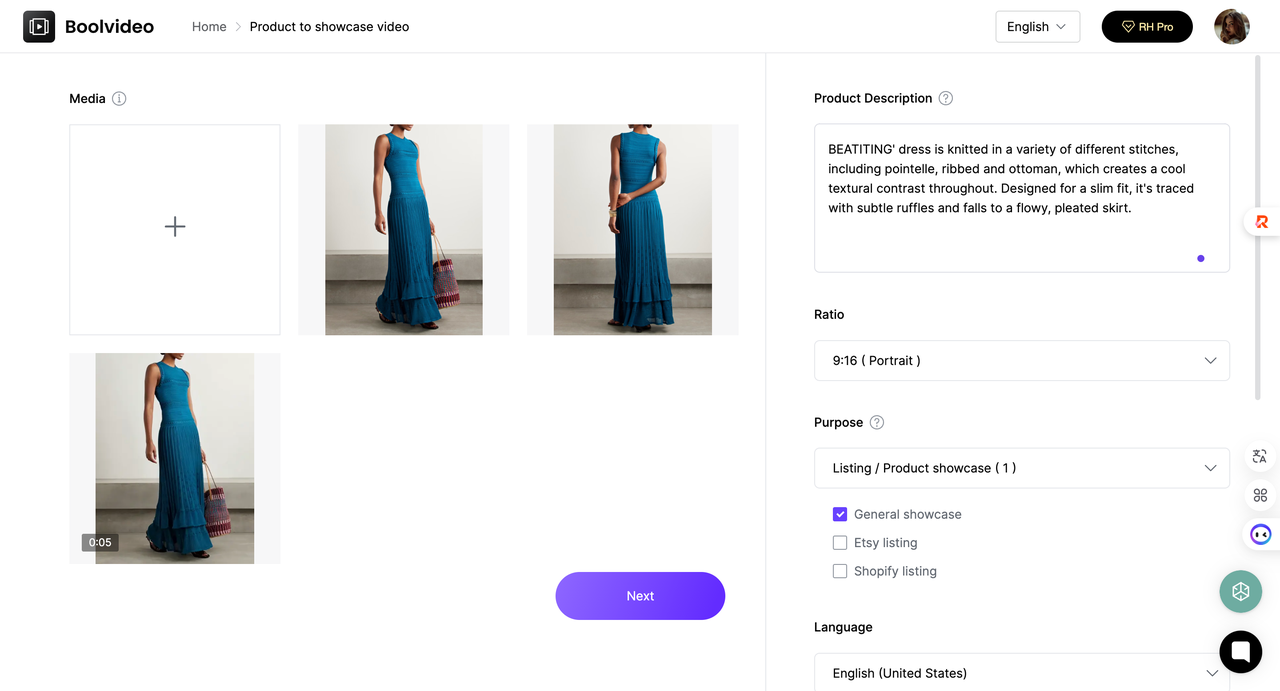Viewport: 1280px width, 691px height.
Task: Expand the Listing / Product showcase dropdown
Action: (x=1022, y=468)
